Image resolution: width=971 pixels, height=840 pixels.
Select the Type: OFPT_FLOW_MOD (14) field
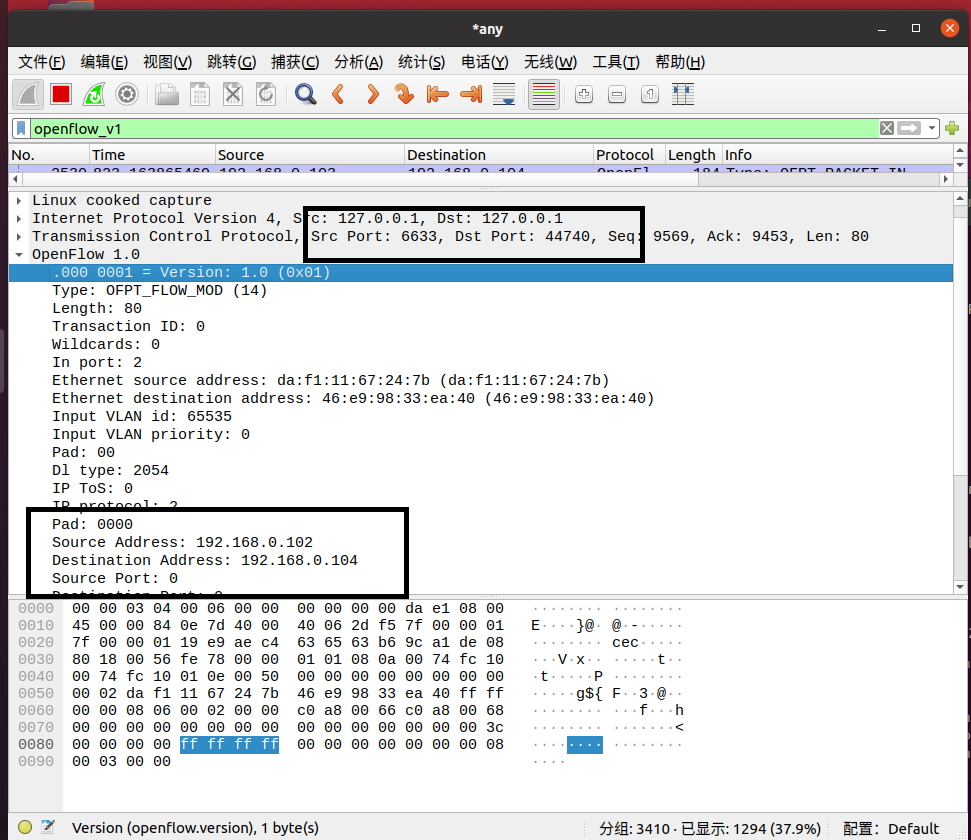point(159,291)
